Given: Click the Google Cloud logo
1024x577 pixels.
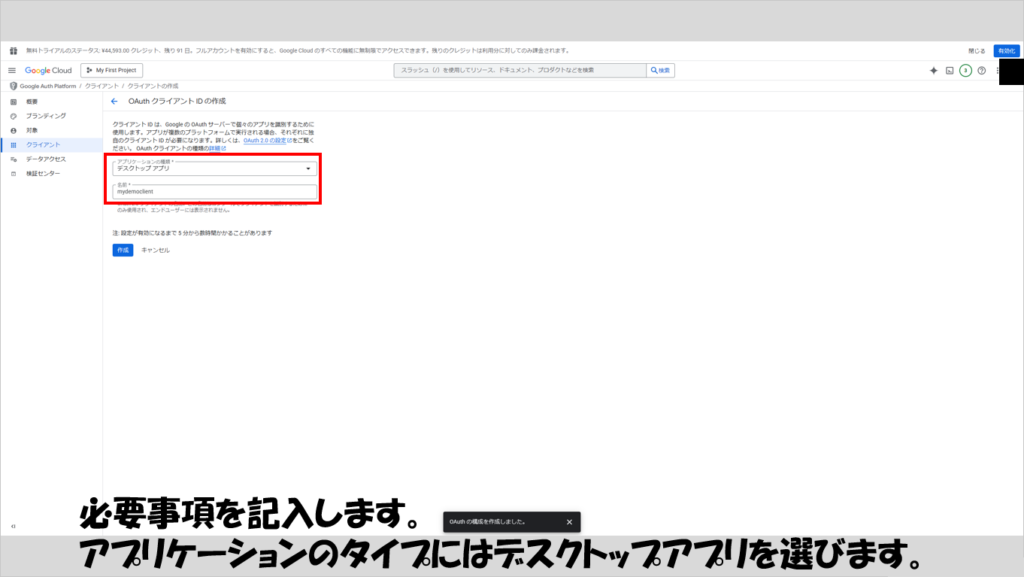Looking at the screenshot, I should 48,70.
